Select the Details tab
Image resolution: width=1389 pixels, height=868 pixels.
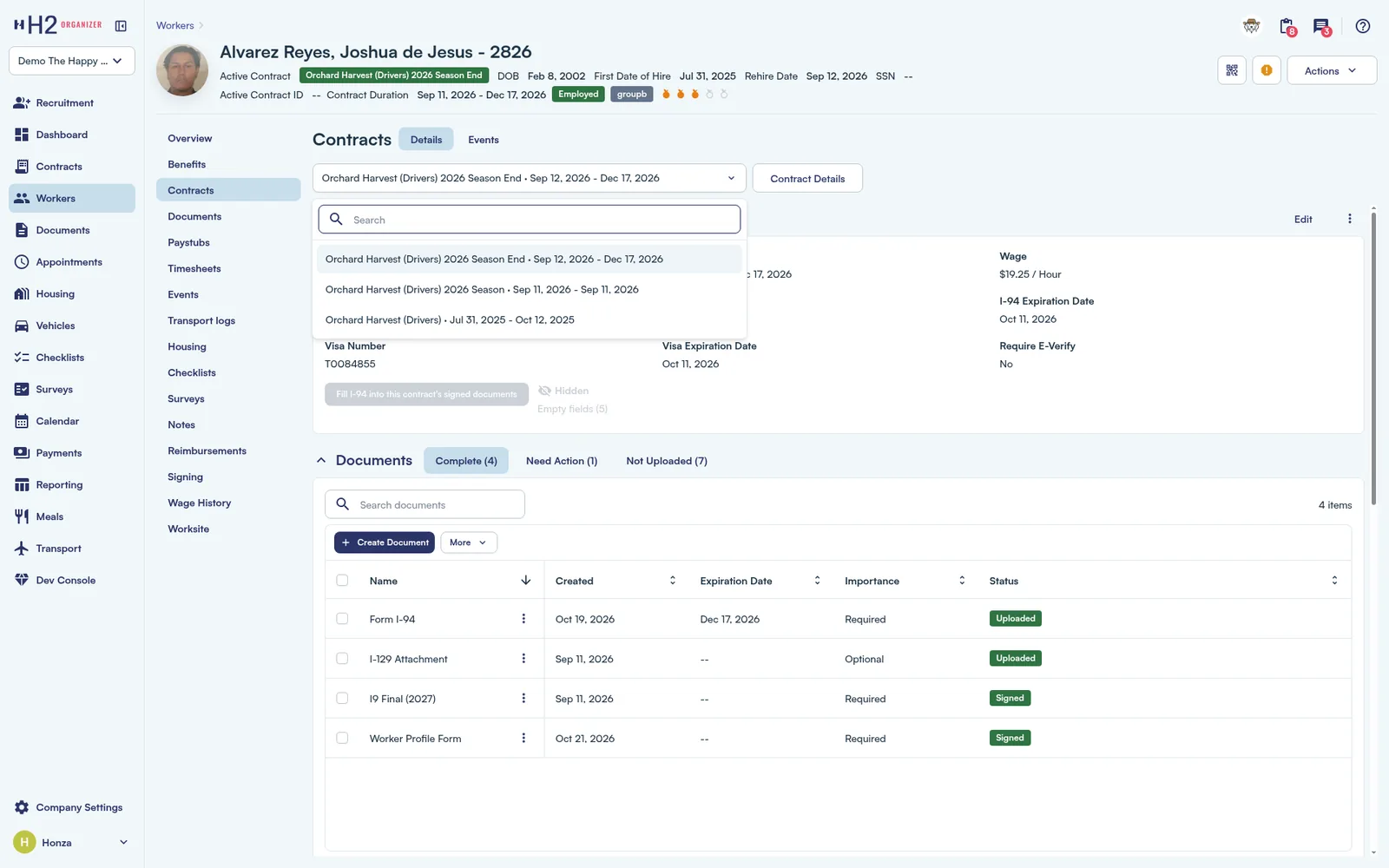pyautogui.click(x=426, y=140)
